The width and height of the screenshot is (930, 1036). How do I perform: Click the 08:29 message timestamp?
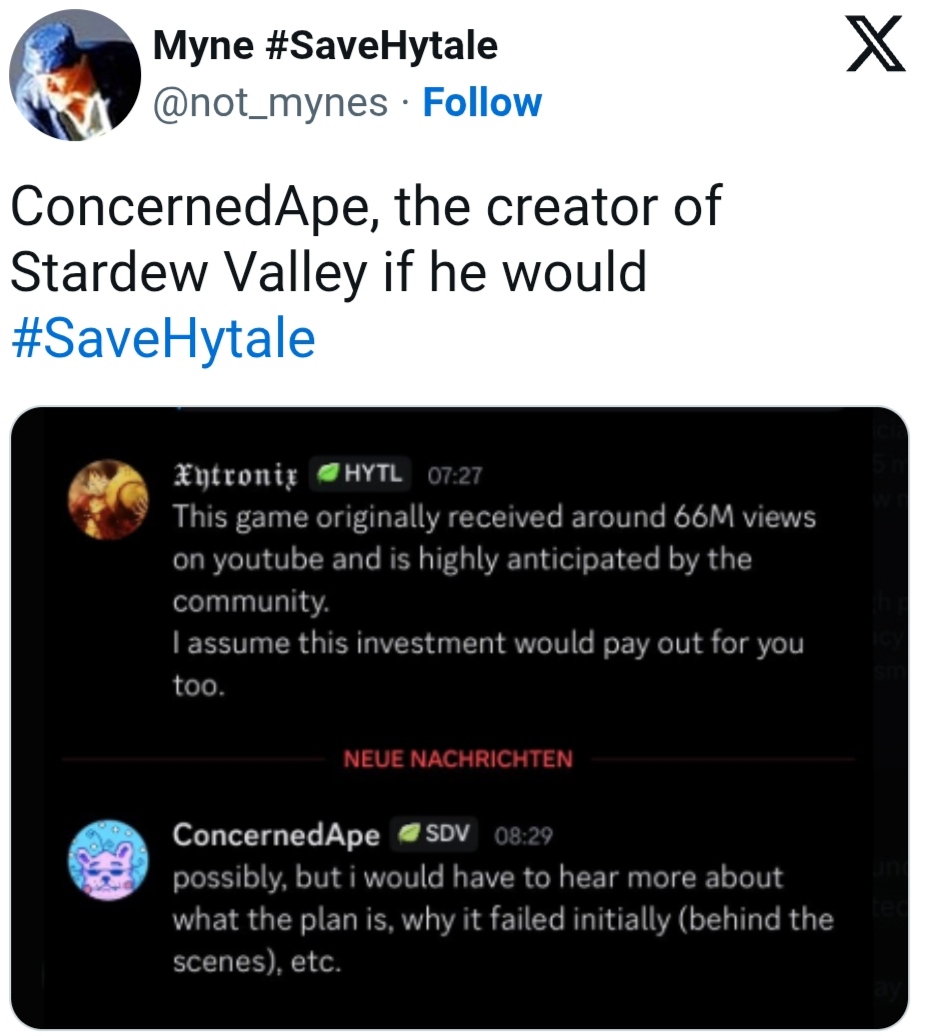[x=523, y=836]
